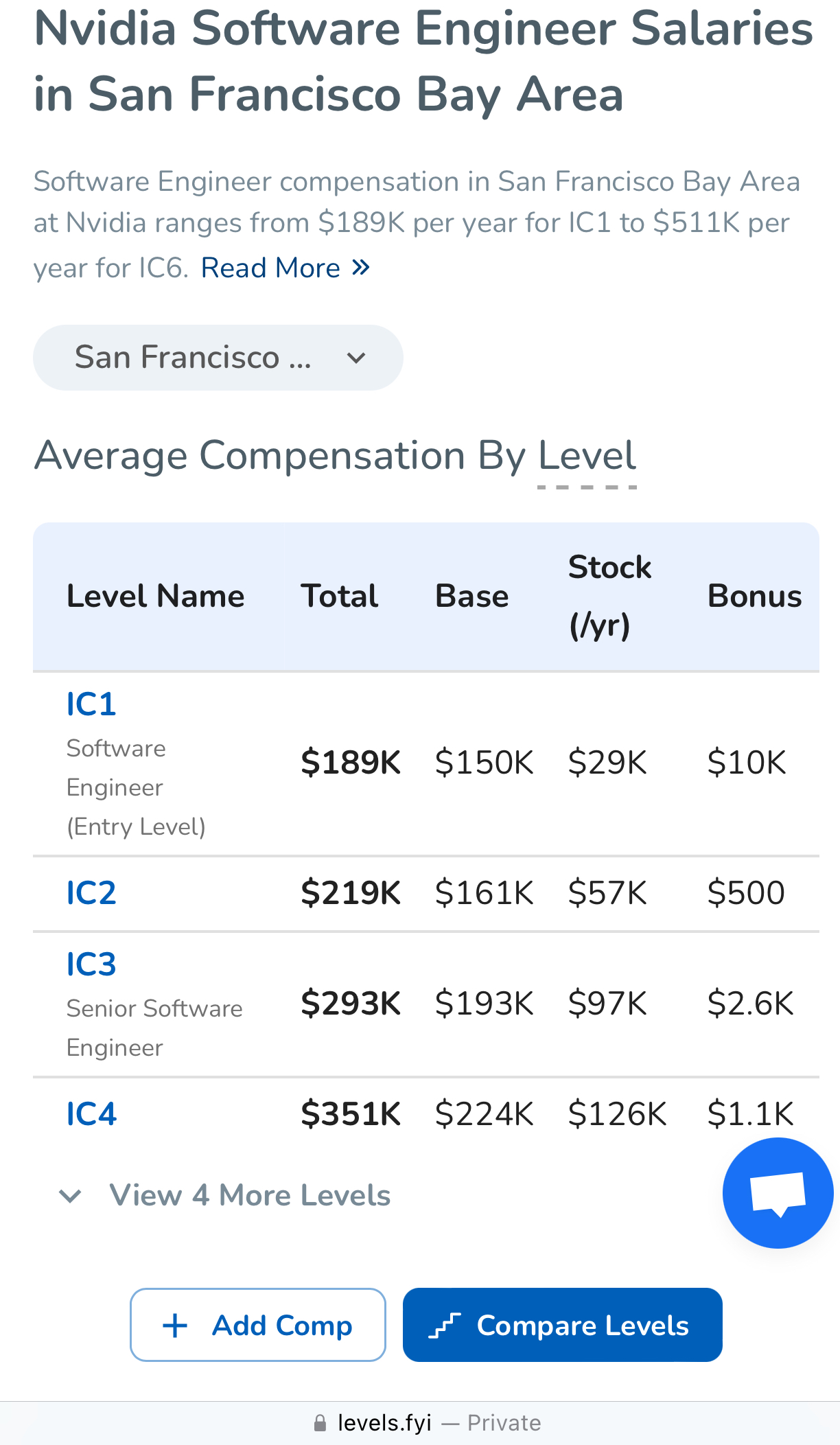Screen dimensions: 840x1445
Task: Click the plus icon on Add Comp
Action: 175,1326
